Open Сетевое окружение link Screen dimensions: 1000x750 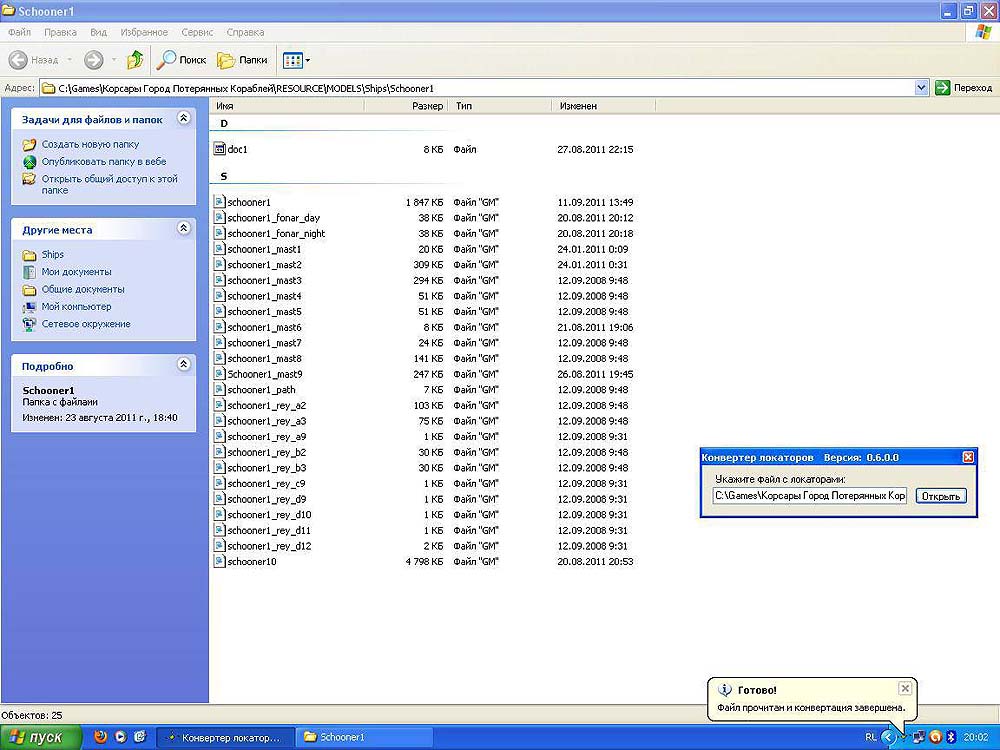tap(86, 324)
